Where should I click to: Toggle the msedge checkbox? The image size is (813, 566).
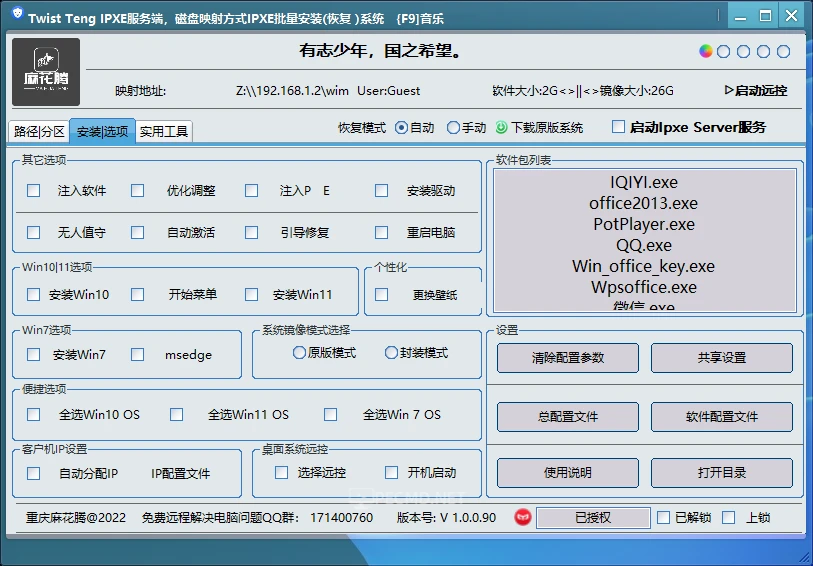pyautogui.click(x=137, y=355)
